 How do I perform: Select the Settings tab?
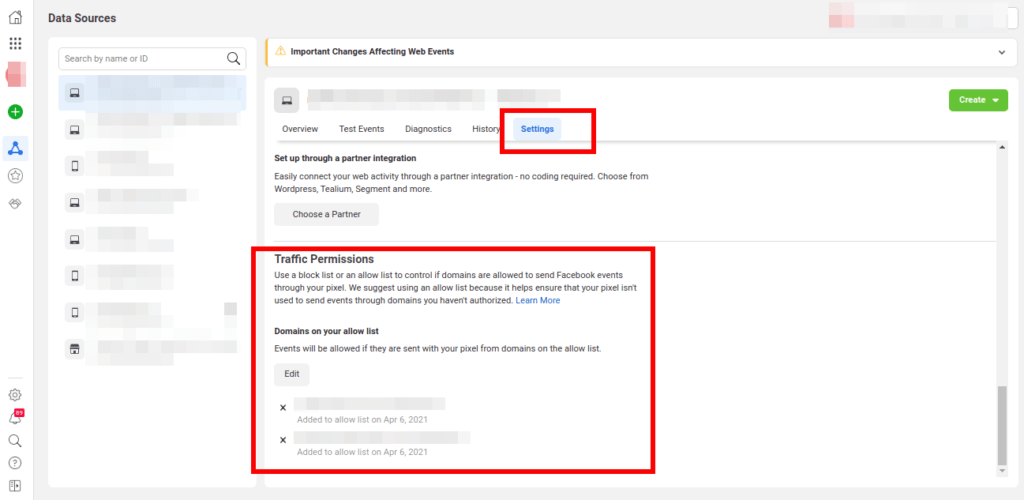coord(537,129)
